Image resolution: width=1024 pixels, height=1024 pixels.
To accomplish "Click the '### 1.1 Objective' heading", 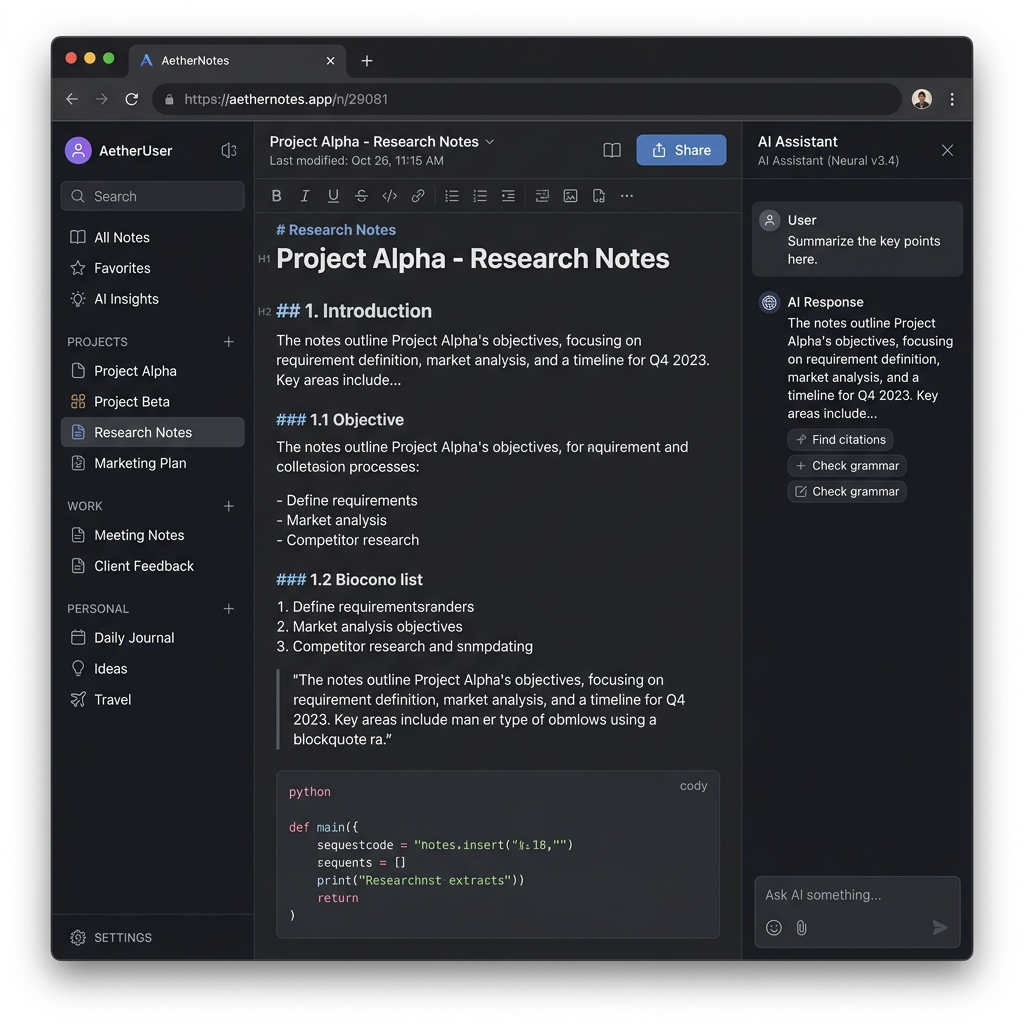I will pos(340,420).
